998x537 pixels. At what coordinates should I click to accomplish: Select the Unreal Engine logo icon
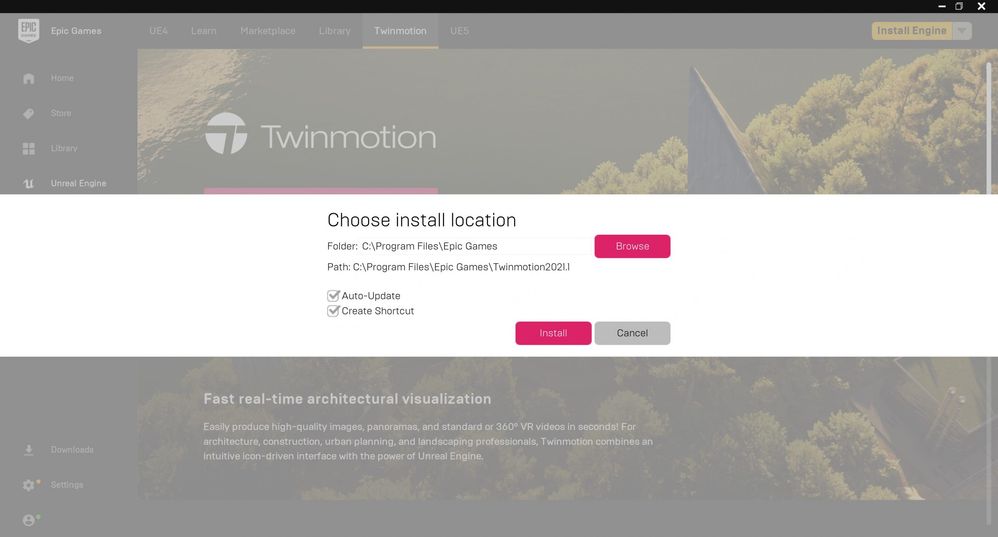pyautogui.click(x=29, y=183)
